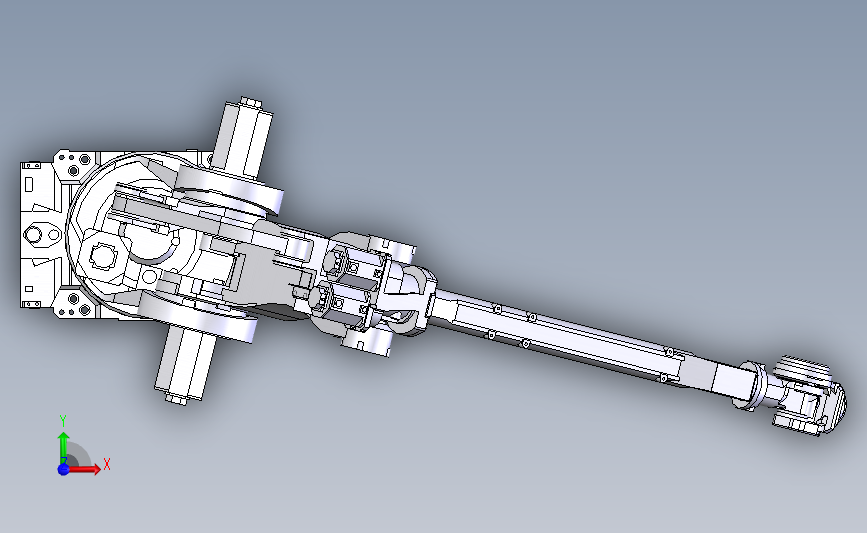This screenshot has width=867, height=533.
Task: Click the red X axis arrow of the triad
Action: (84, 469)
